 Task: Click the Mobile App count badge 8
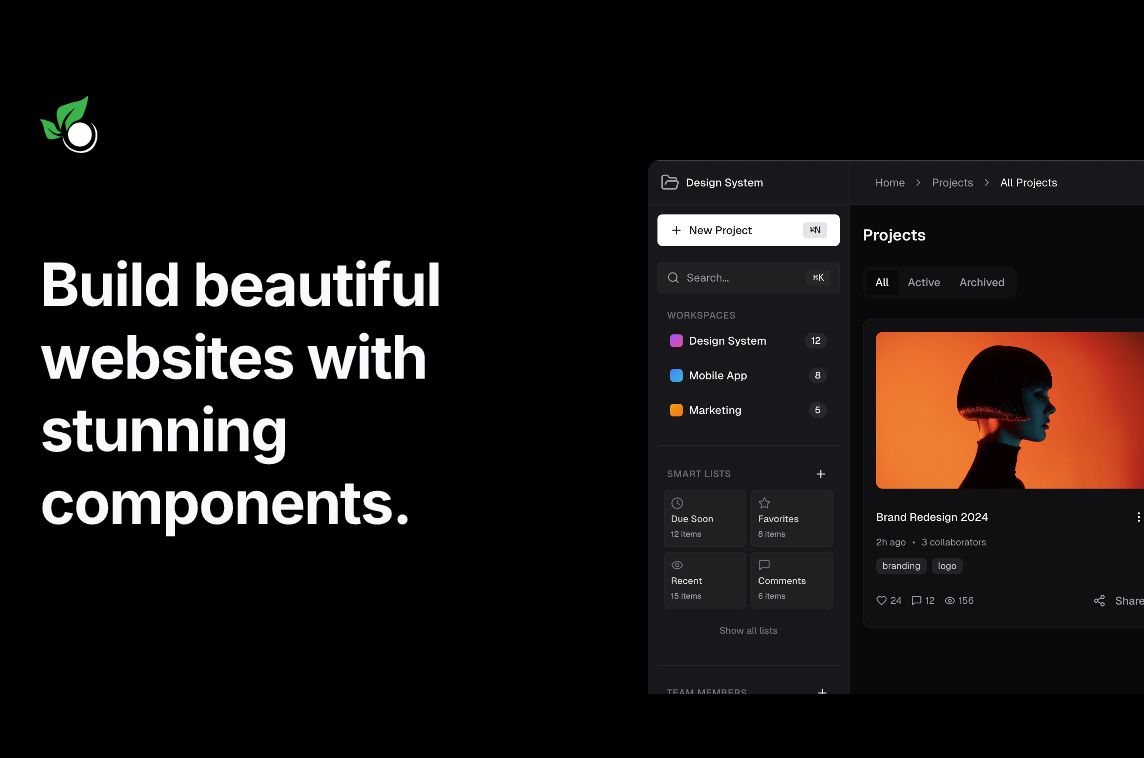(817, 376)
